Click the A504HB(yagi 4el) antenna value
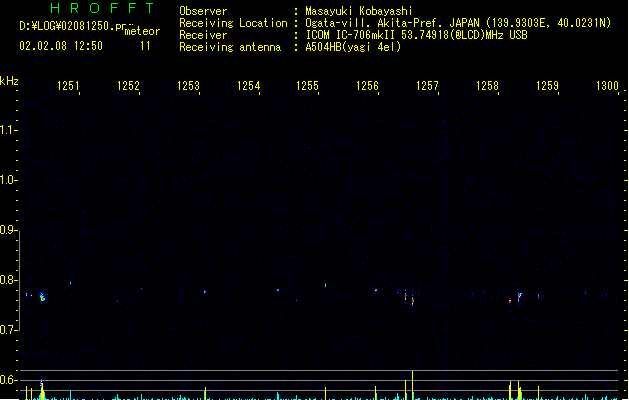The height and width of the screenshot is (400, 629). click(353, 47)
